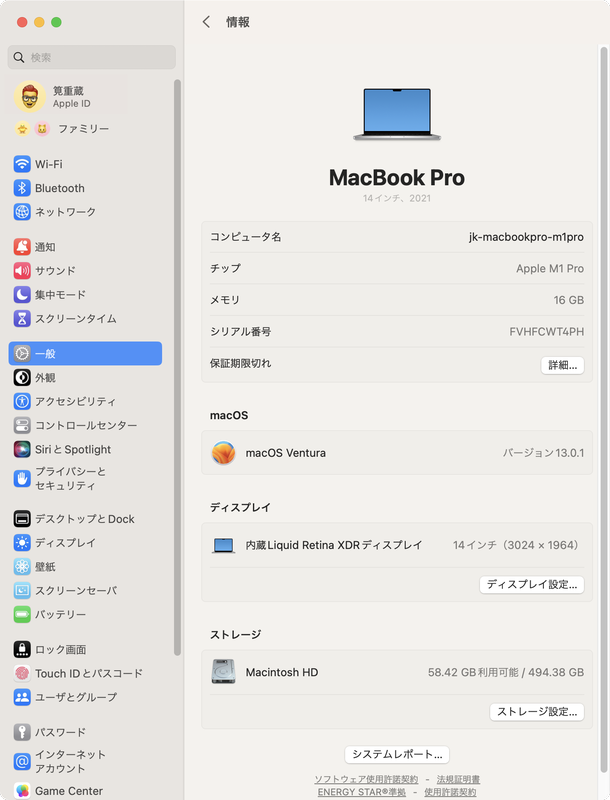
Task: Click the 内蔵Liquid Retina XDR display icon
Action: 223,545
